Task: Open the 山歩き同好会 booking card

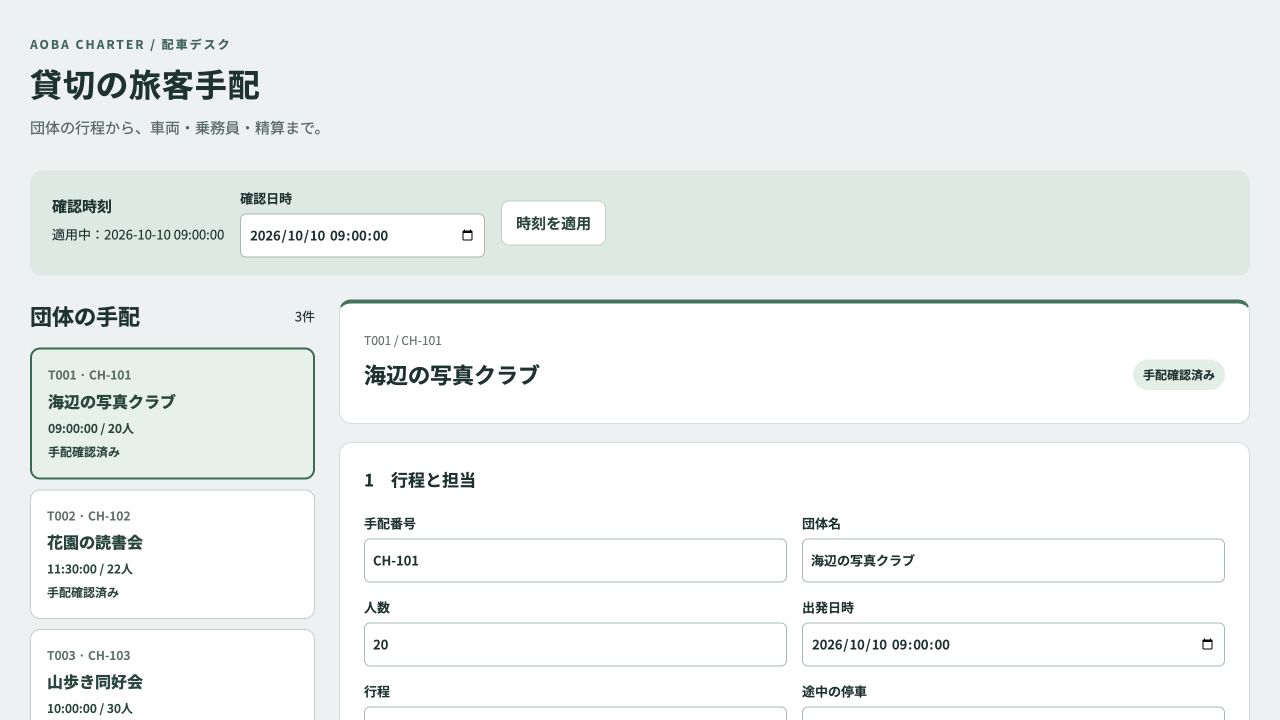Action: click(172, 675)
